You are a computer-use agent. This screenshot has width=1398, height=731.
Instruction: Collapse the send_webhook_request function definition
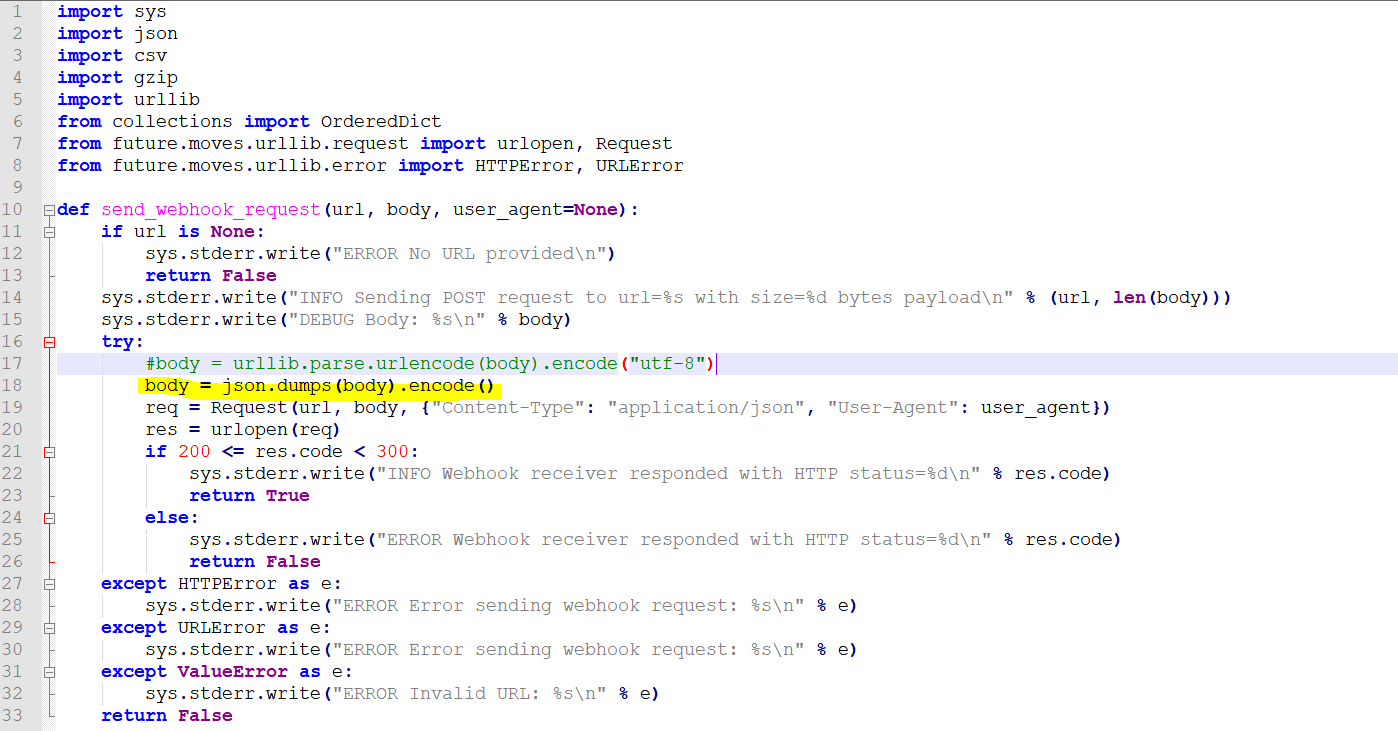tap(47, 209)
